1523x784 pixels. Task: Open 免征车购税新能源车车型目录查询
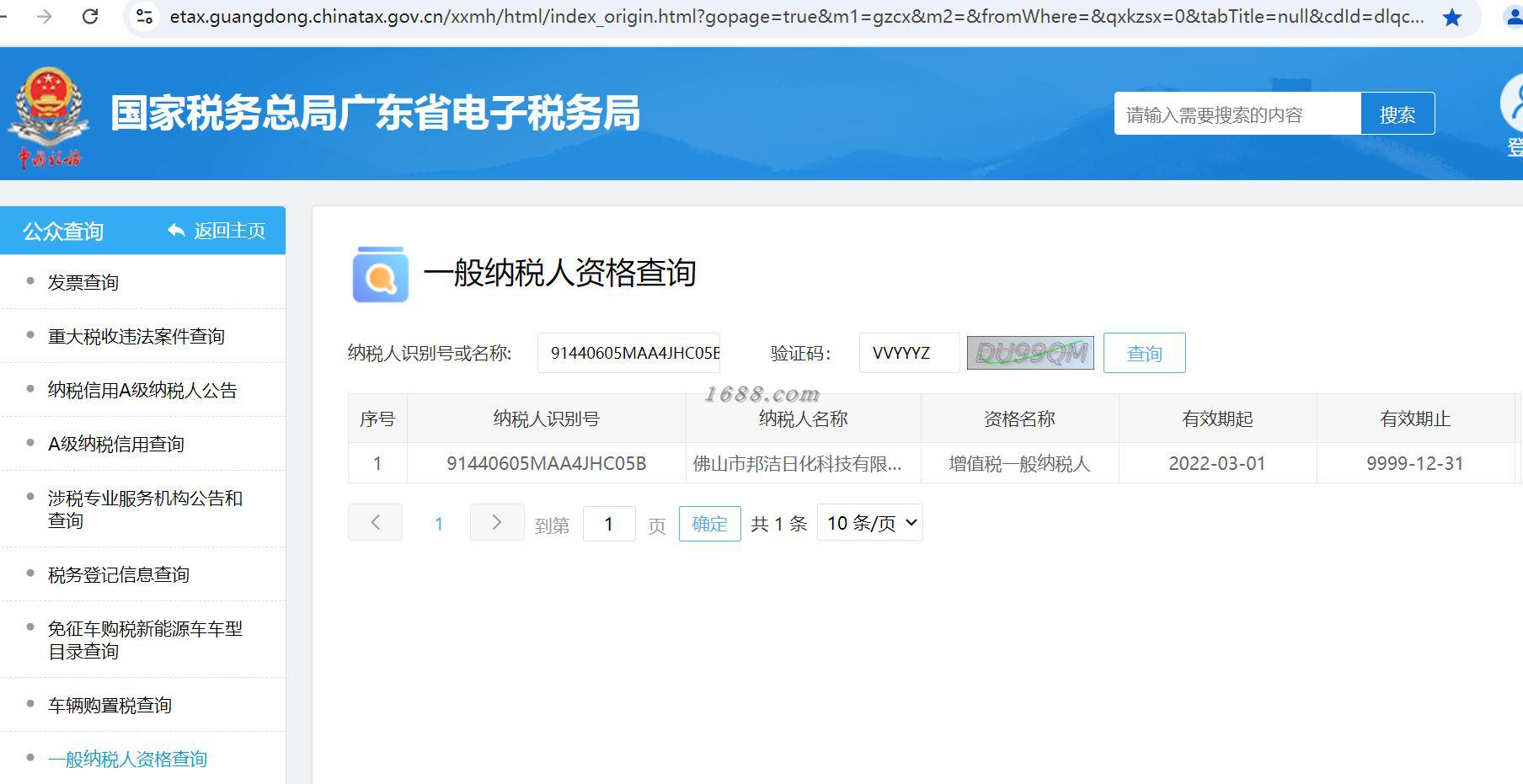145,639
